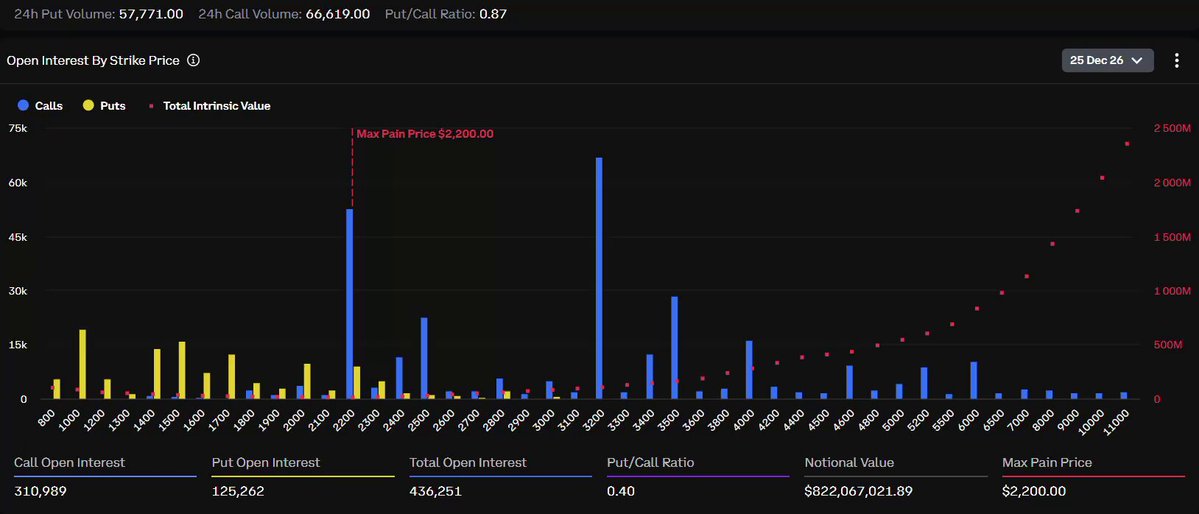Image resolution: width=1199 pixels, height=514 pixels.
Task: Click the Max Pain Price $2,200.00 label
Action: tap(425, 134)
